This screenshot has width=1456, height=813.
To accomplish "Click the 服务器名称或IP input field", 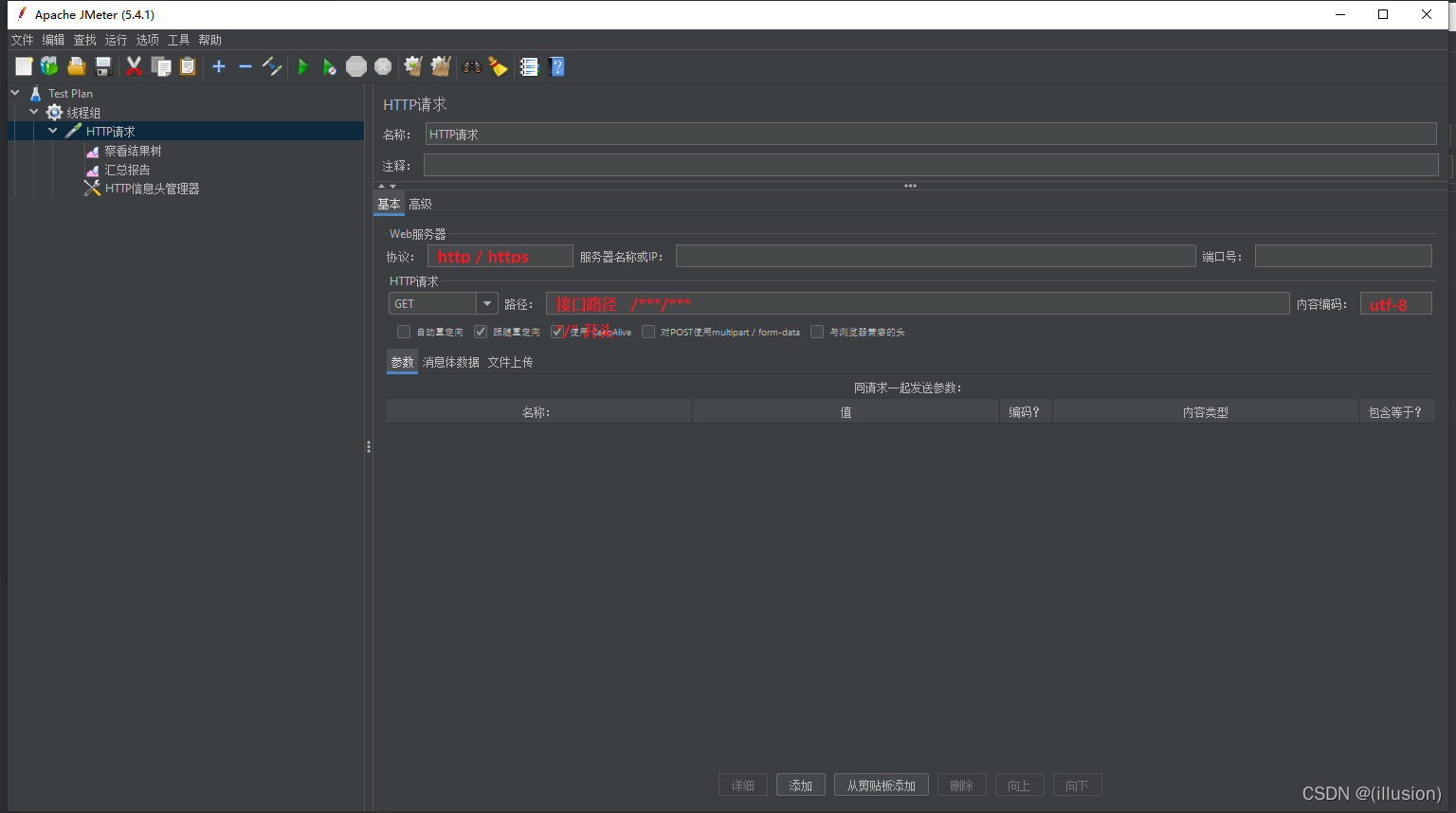I will coord(935,257).
